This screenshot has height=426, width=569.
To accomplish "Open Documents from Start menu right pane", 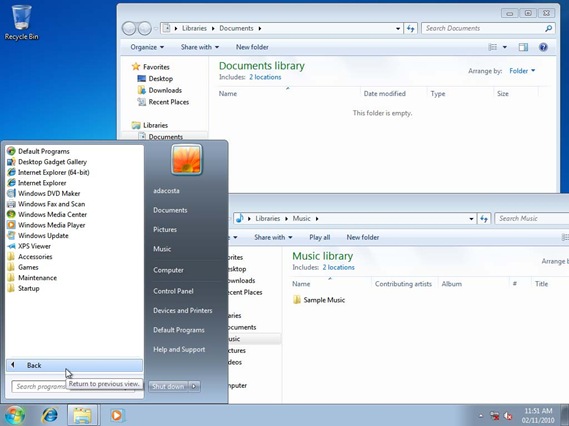I will pos(170,210).
